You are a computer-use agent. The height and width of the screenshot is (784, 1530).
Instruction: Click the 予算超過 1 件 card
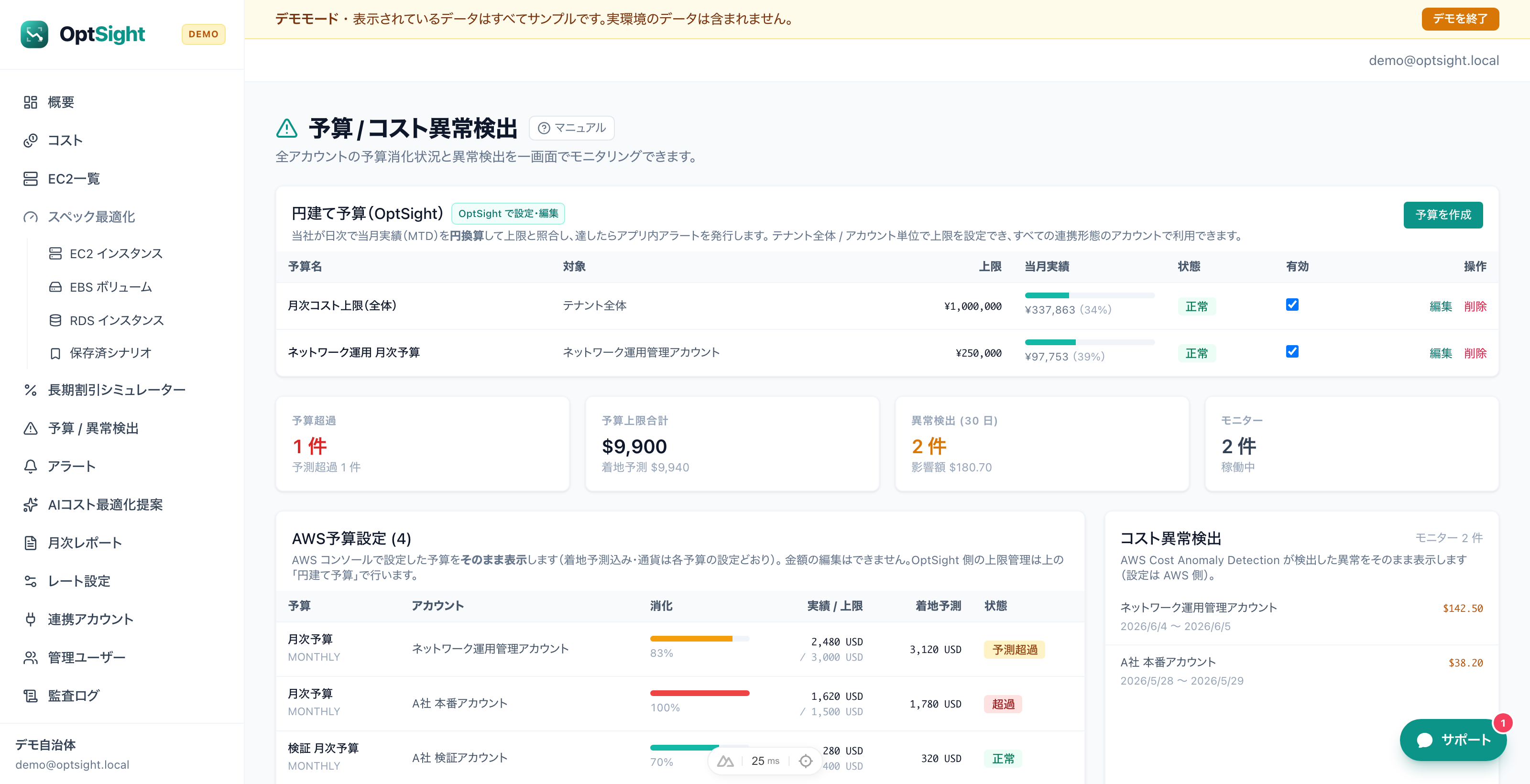tap(422, 444)
